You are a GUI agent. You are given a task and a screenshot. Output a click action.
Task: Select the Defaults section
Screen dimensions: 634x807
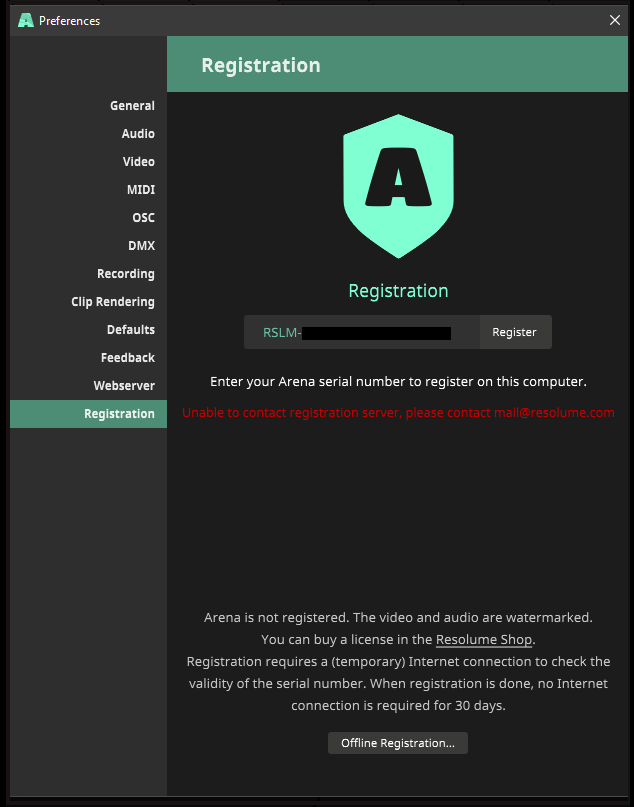(130, 330)
